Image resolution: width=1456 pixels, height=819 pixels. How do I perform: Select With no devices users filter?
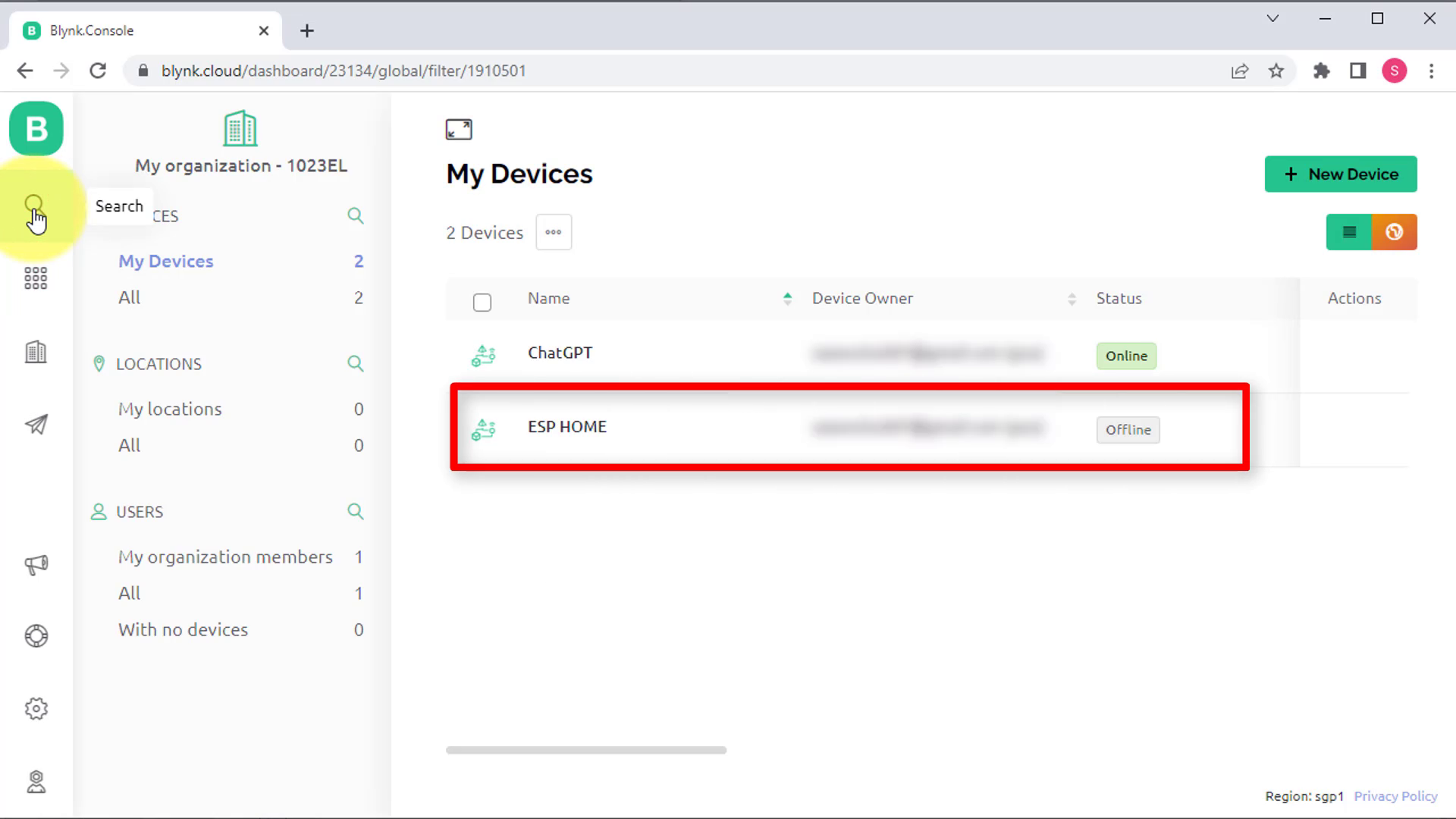tap(183, 629)
